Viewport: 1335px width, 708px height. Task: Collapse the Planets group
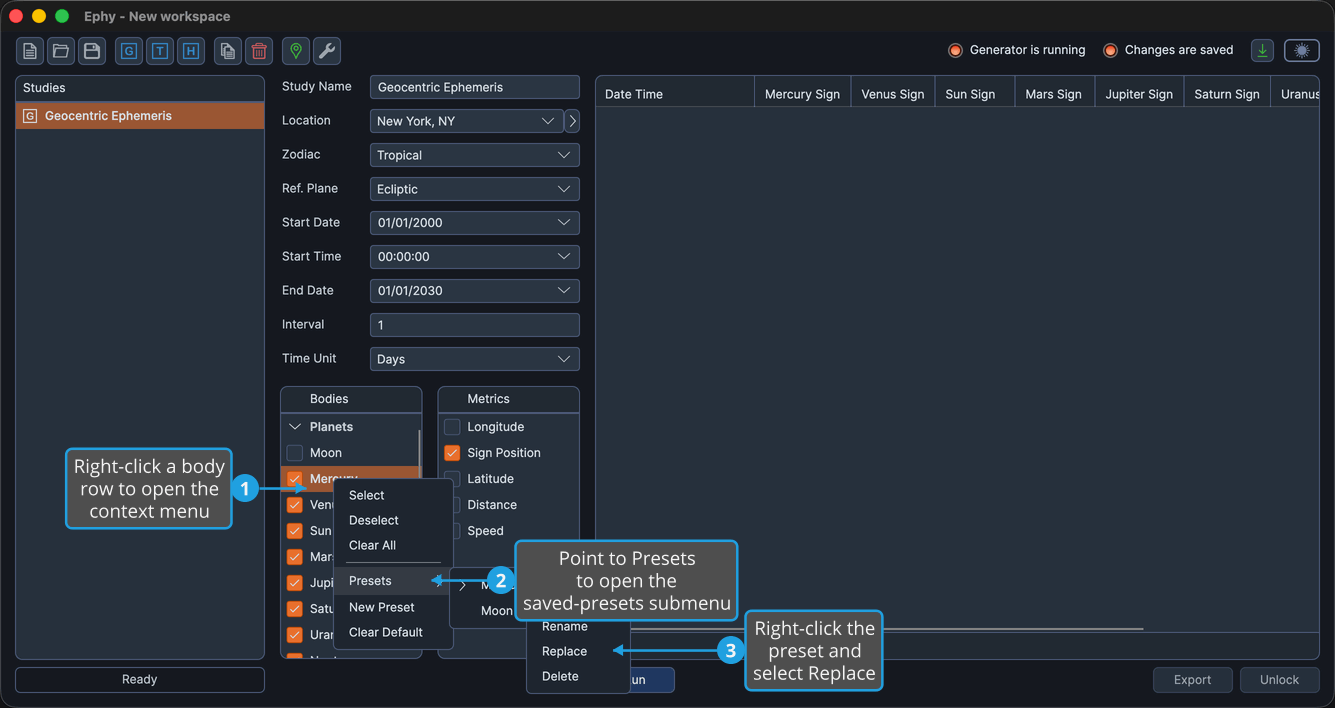(x=295, y=427)
